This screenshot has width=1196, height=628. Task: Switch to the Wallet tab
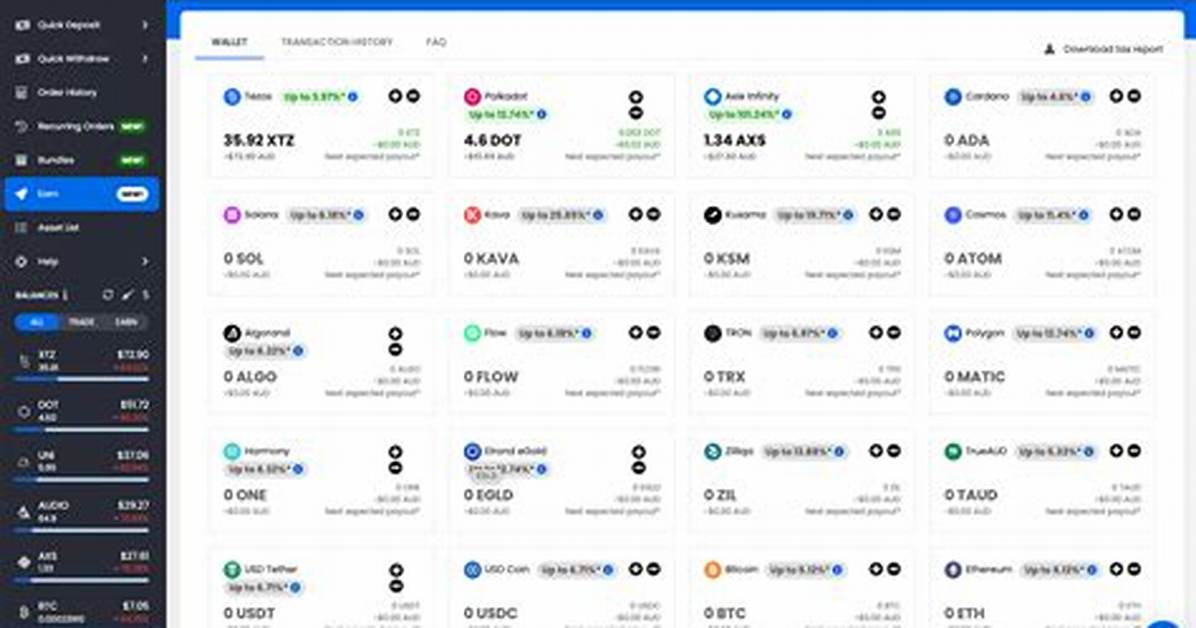coord(229,42)
